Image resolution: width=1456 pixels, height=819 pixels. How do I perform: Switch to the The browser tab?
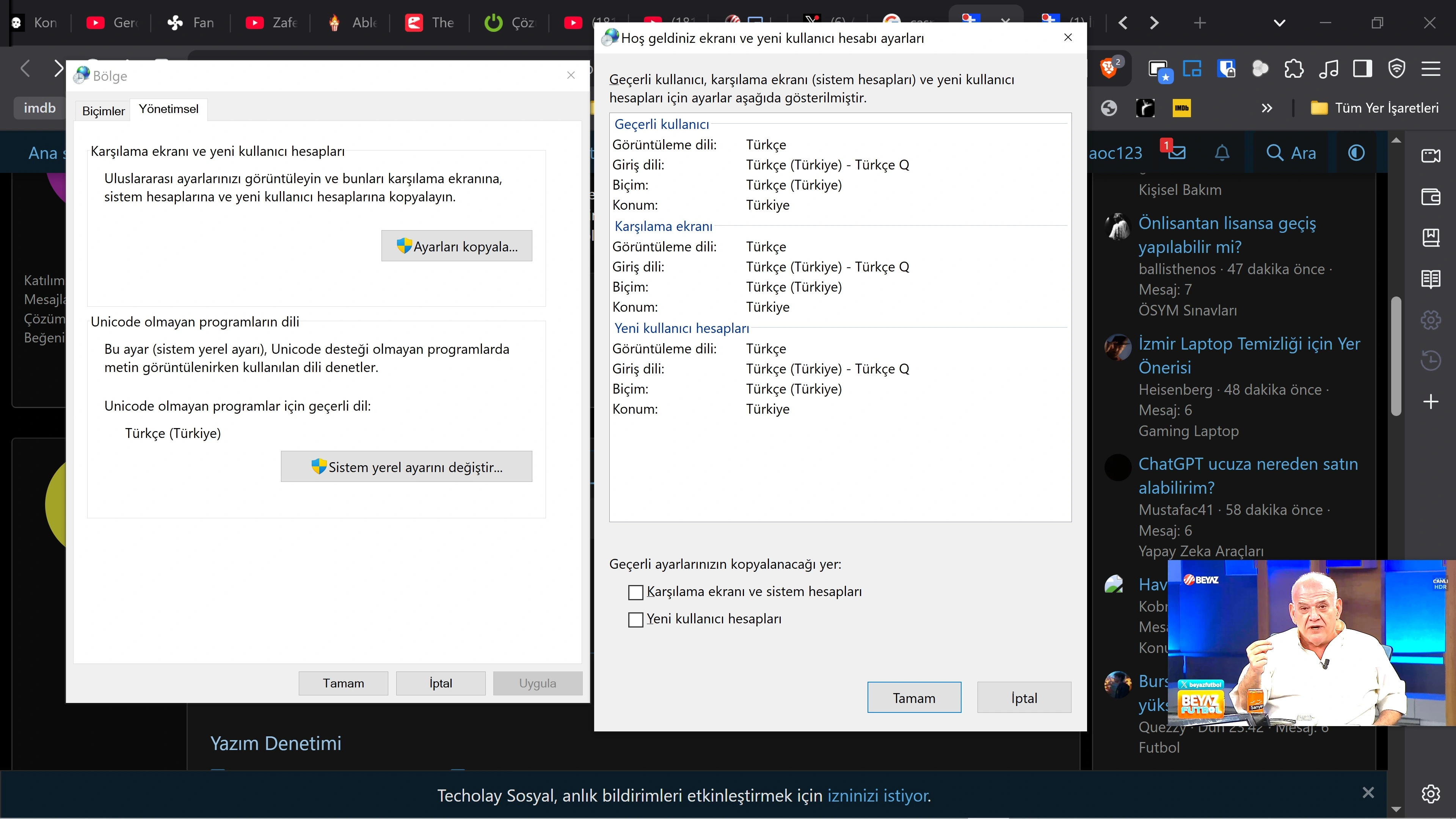430,23
